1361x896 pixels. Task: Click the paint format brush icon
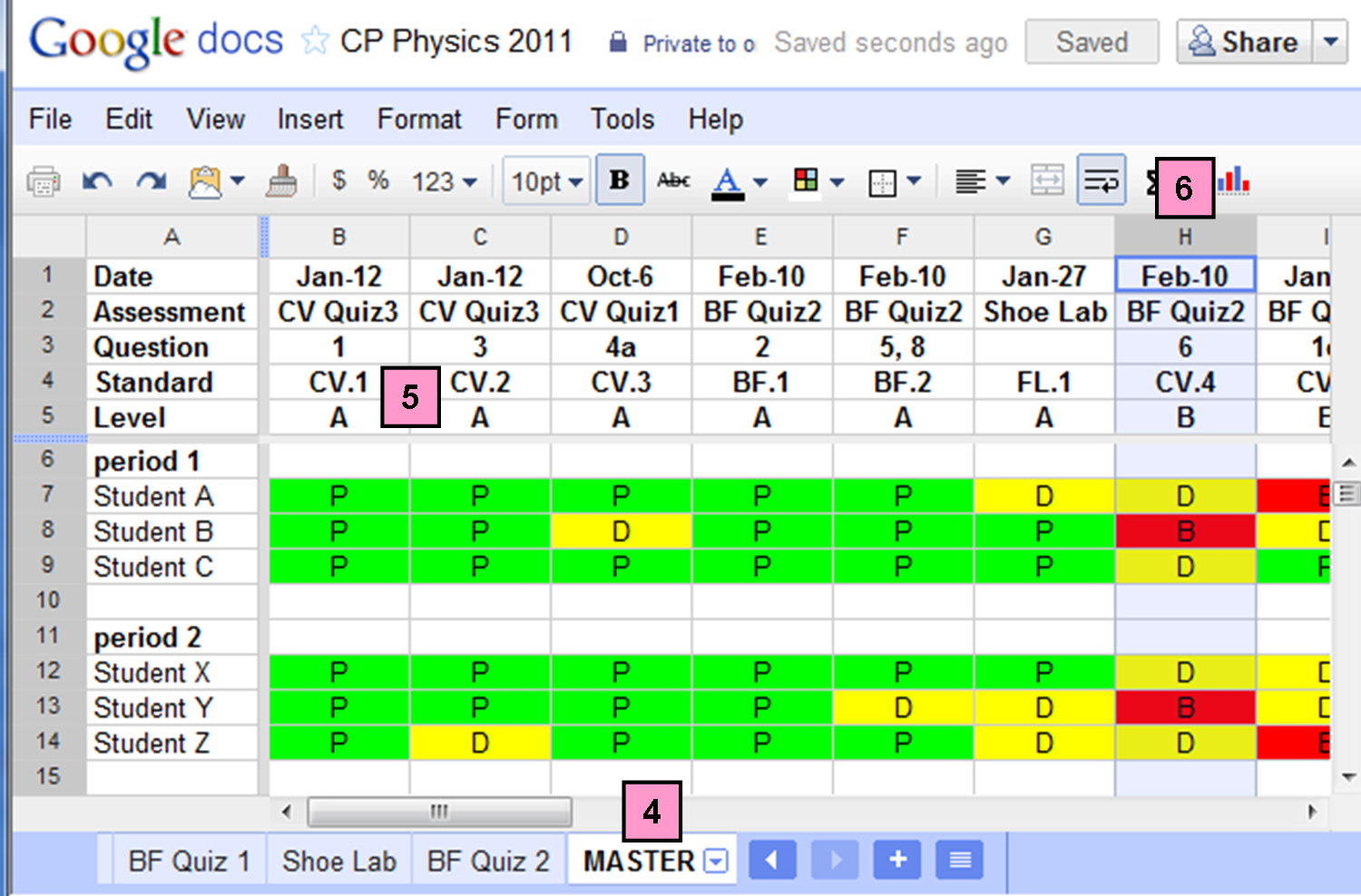(x=281, y=181)
